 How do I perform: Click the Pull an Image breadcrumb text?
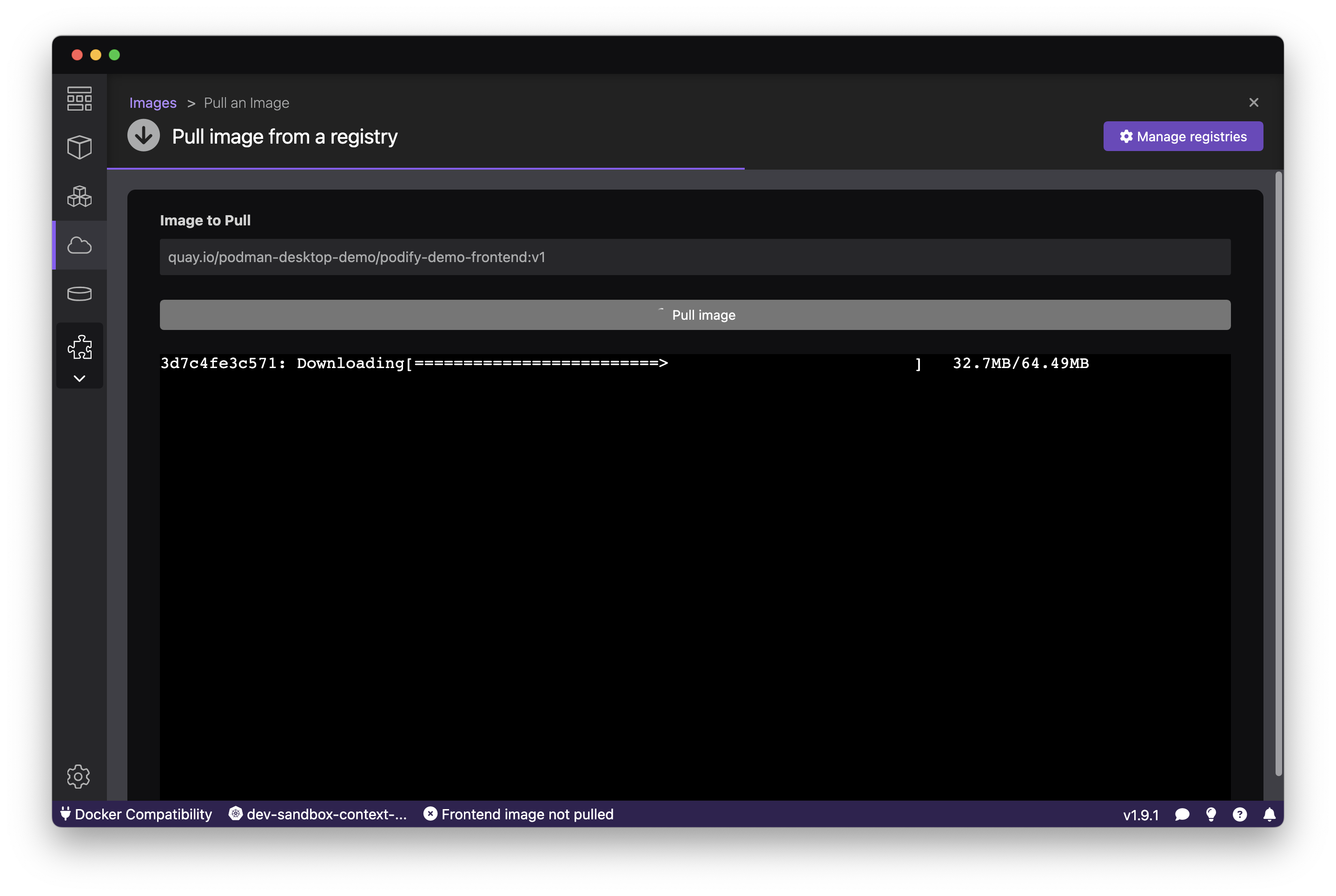[x=246, y=103]
